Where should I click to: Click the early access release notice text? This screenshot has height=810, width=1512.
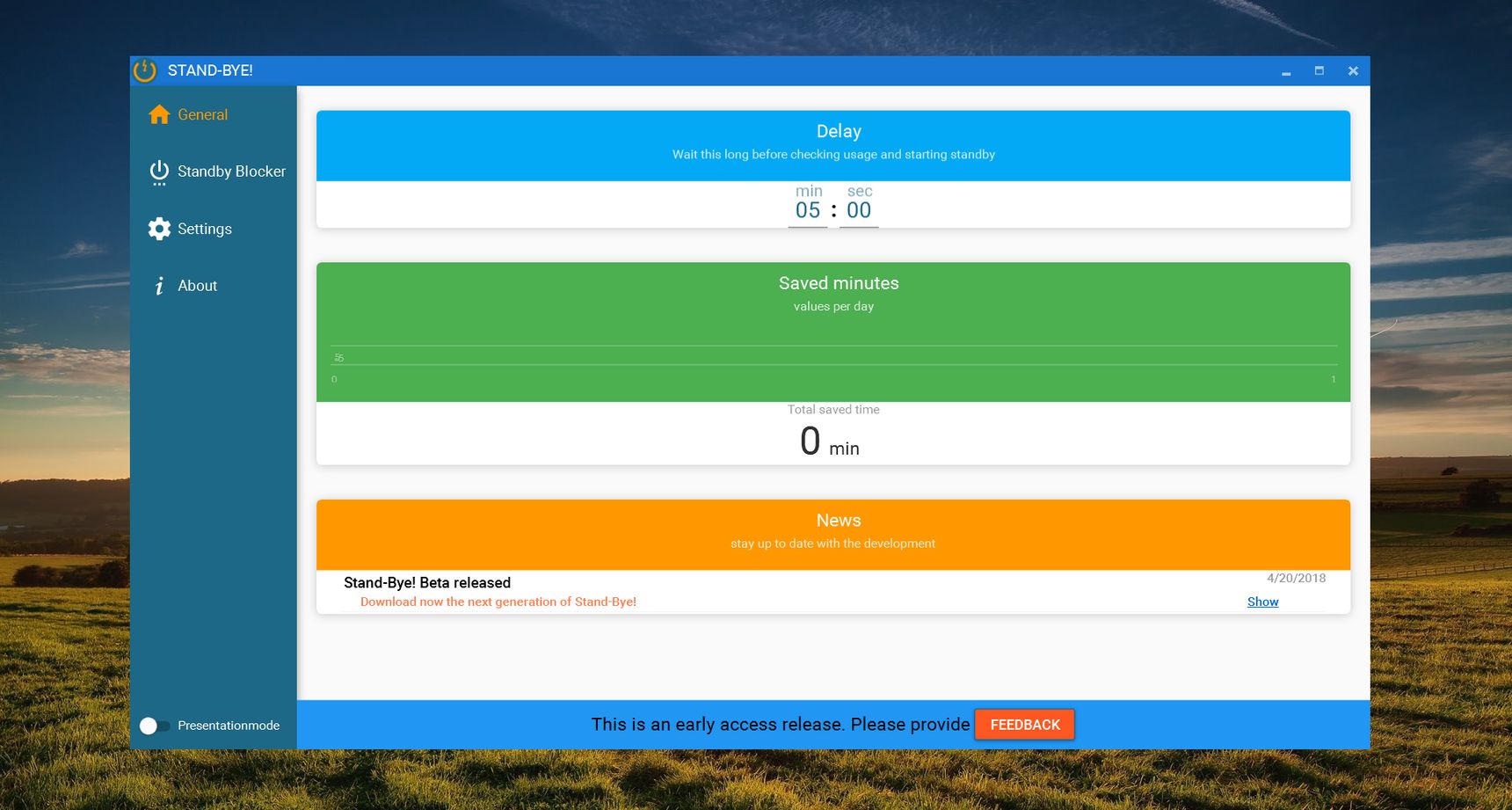[781, 725]
